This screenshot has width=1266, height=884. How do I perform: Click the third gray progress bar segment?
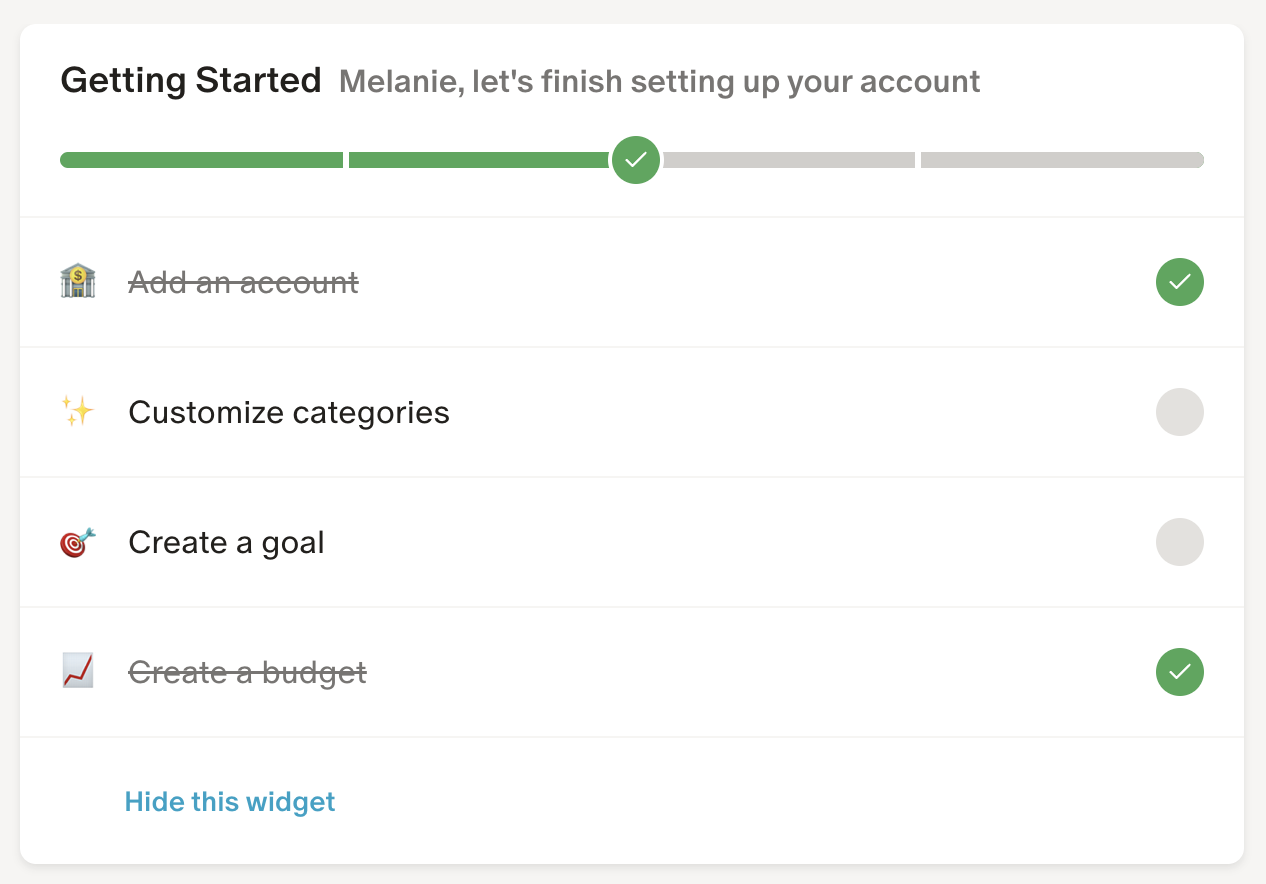[789, 160]
